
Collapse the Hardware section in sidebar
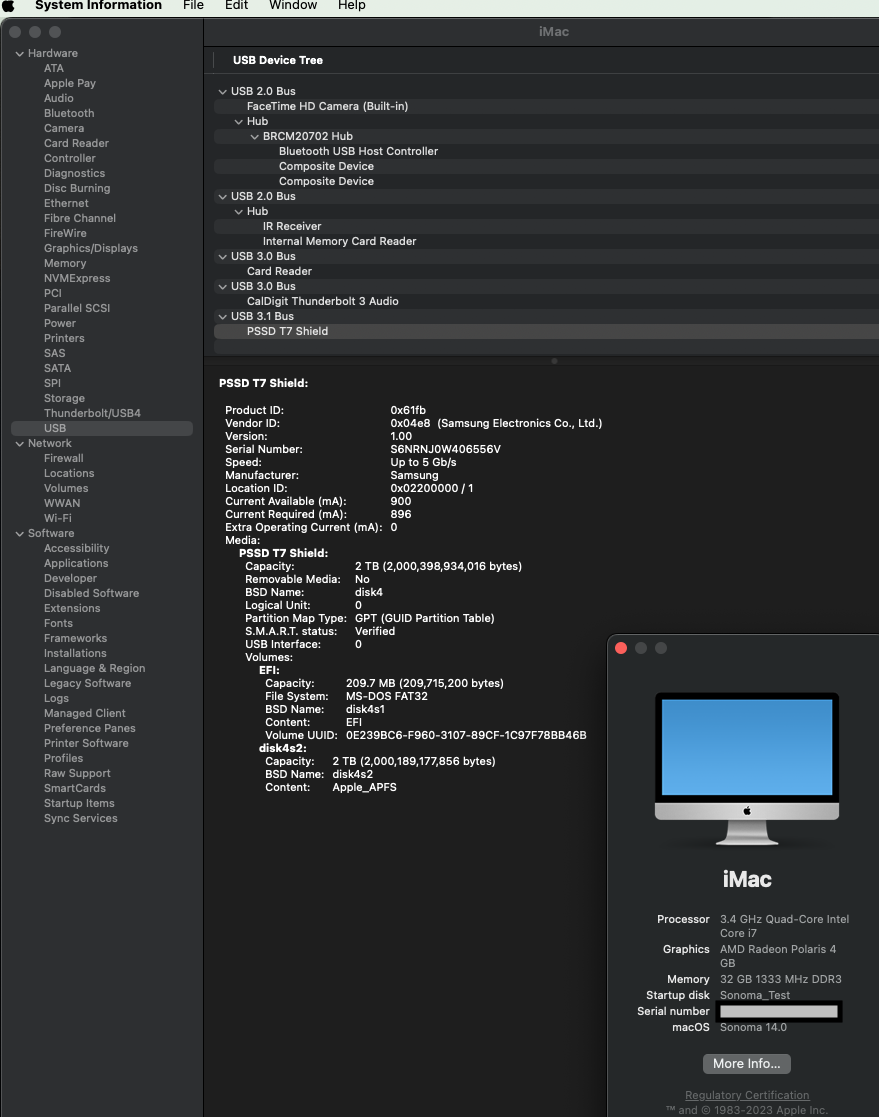[20, 53]
